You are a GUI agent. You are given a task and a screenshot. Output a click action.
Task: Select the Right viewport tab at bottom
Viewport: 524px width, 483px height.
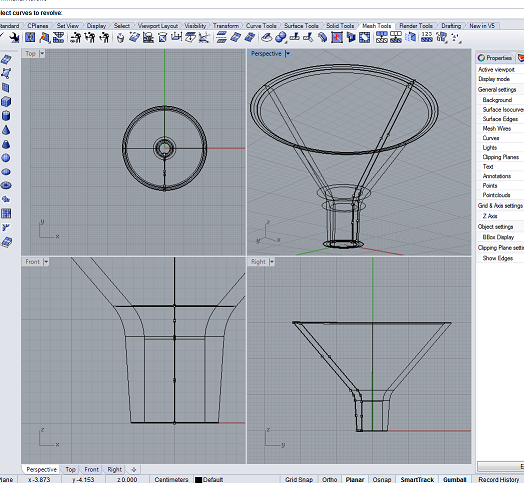[114, 469]
